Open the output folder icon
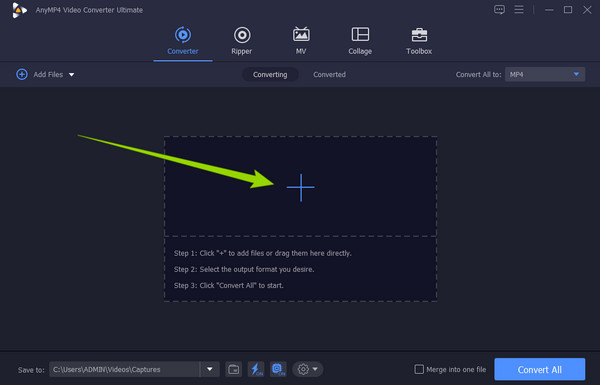This screenshot has width=600, height=385. pyautogui.click(x=233, y=369)
